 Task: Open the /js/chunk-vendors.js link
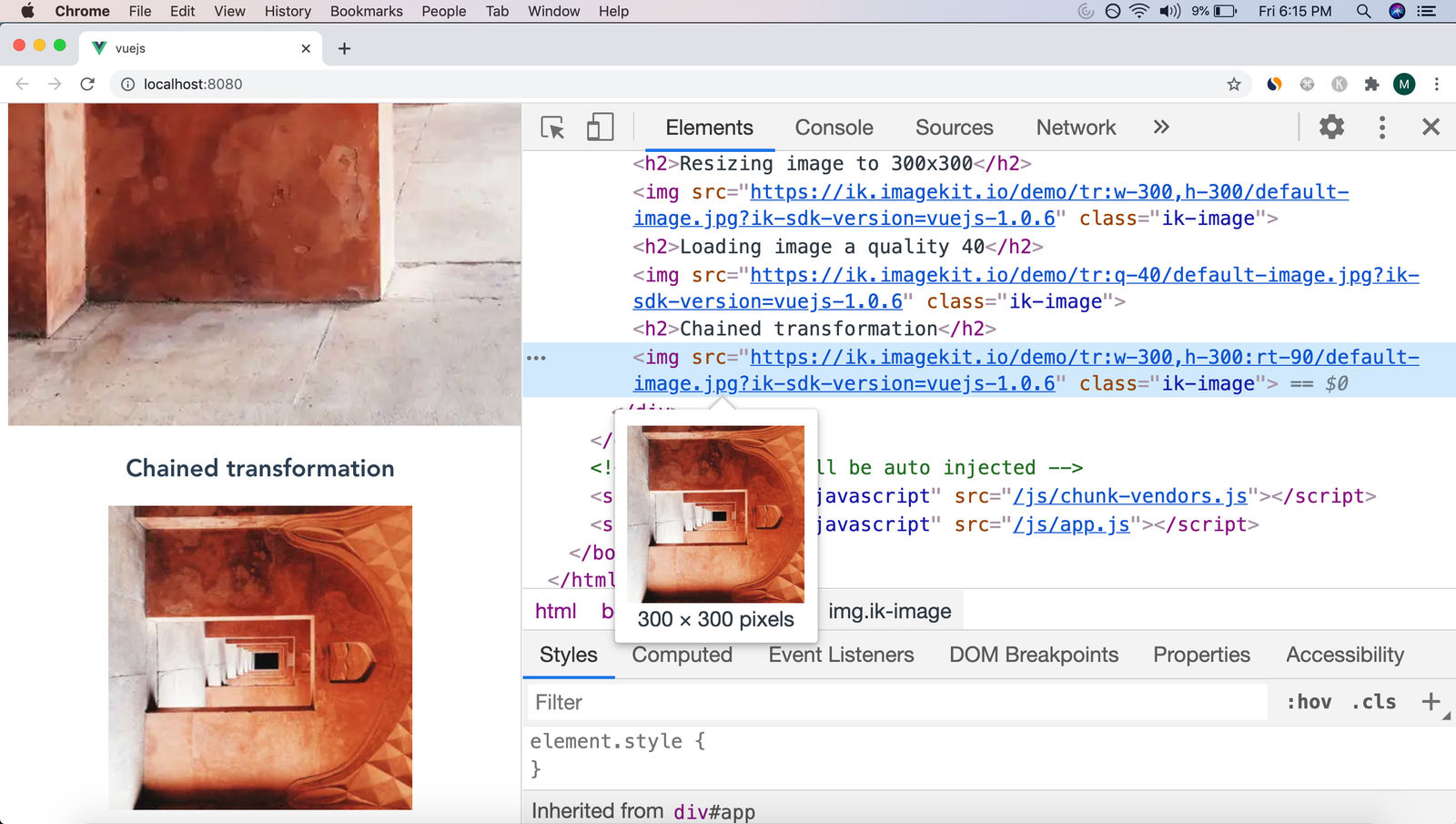tap(1129, 496)
